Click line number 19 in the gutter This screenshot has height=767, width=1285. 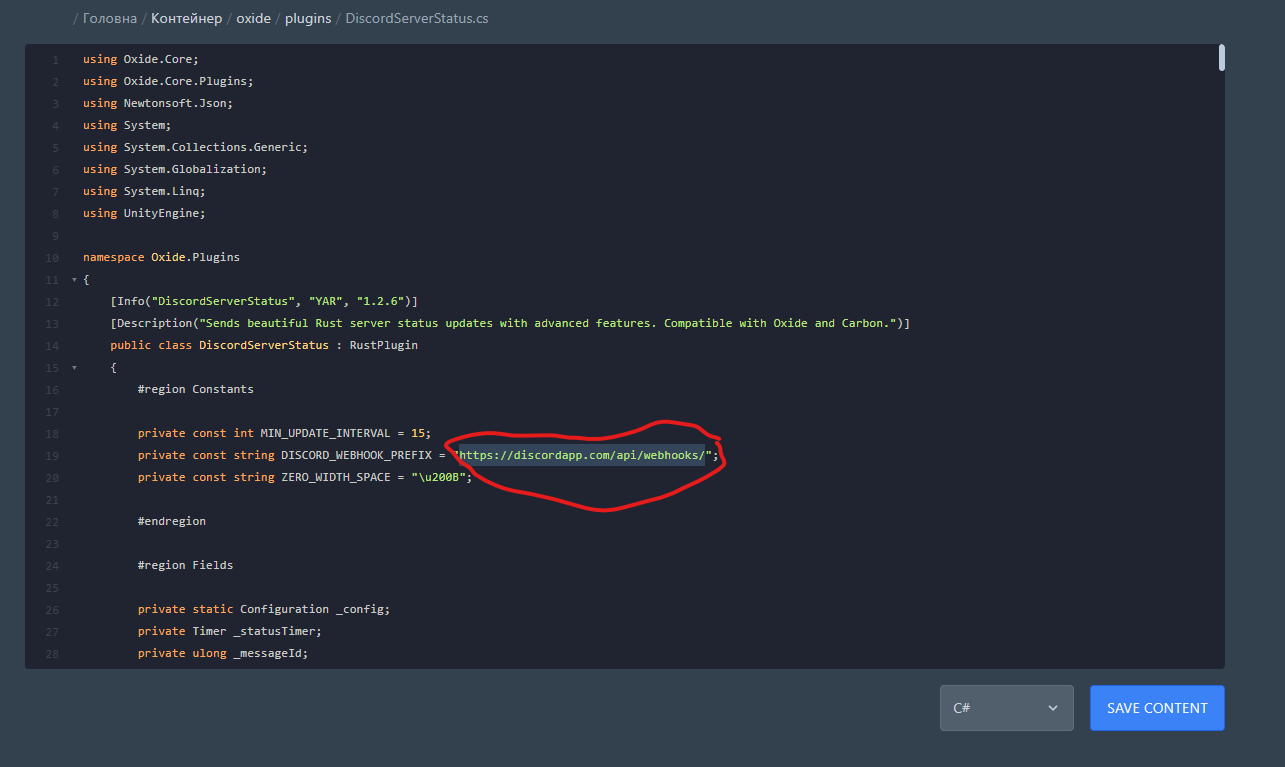pyautogui.click(x=53, y=456)
